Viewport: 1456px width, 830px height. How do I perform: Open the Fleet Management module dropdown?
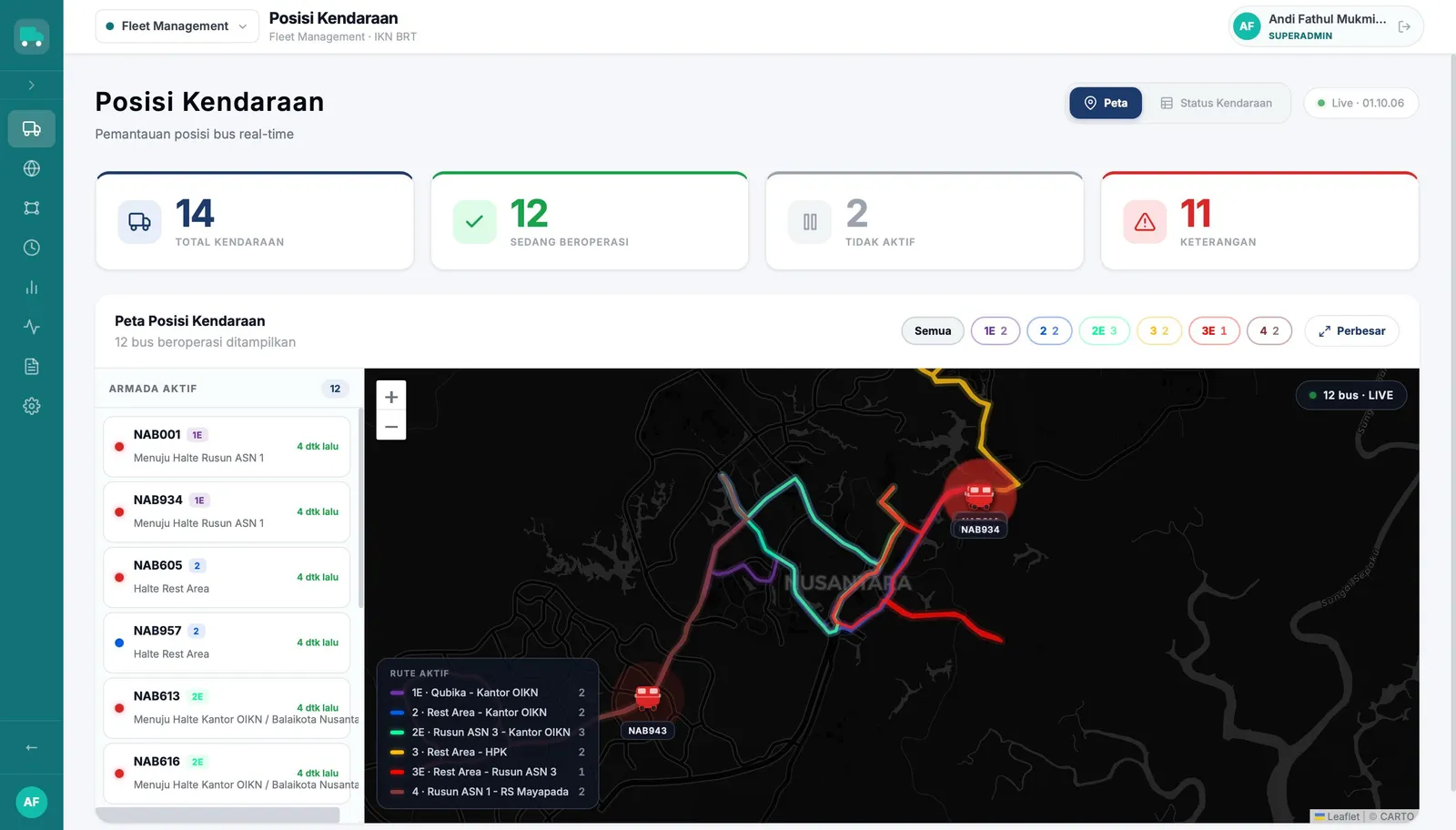[177, 26]
